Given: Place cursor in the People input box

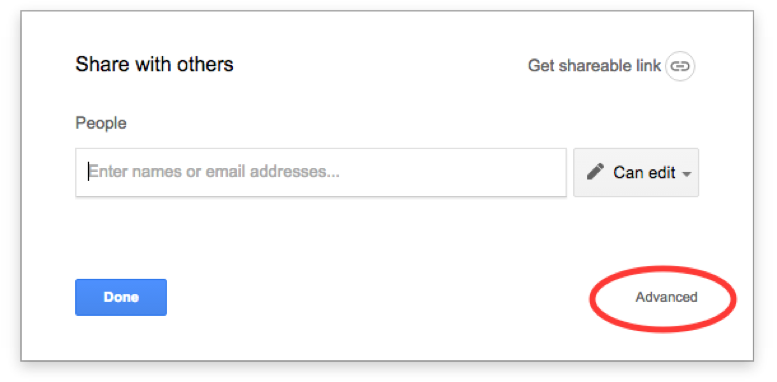Looking at the screenshot, I should click(321, 172).
